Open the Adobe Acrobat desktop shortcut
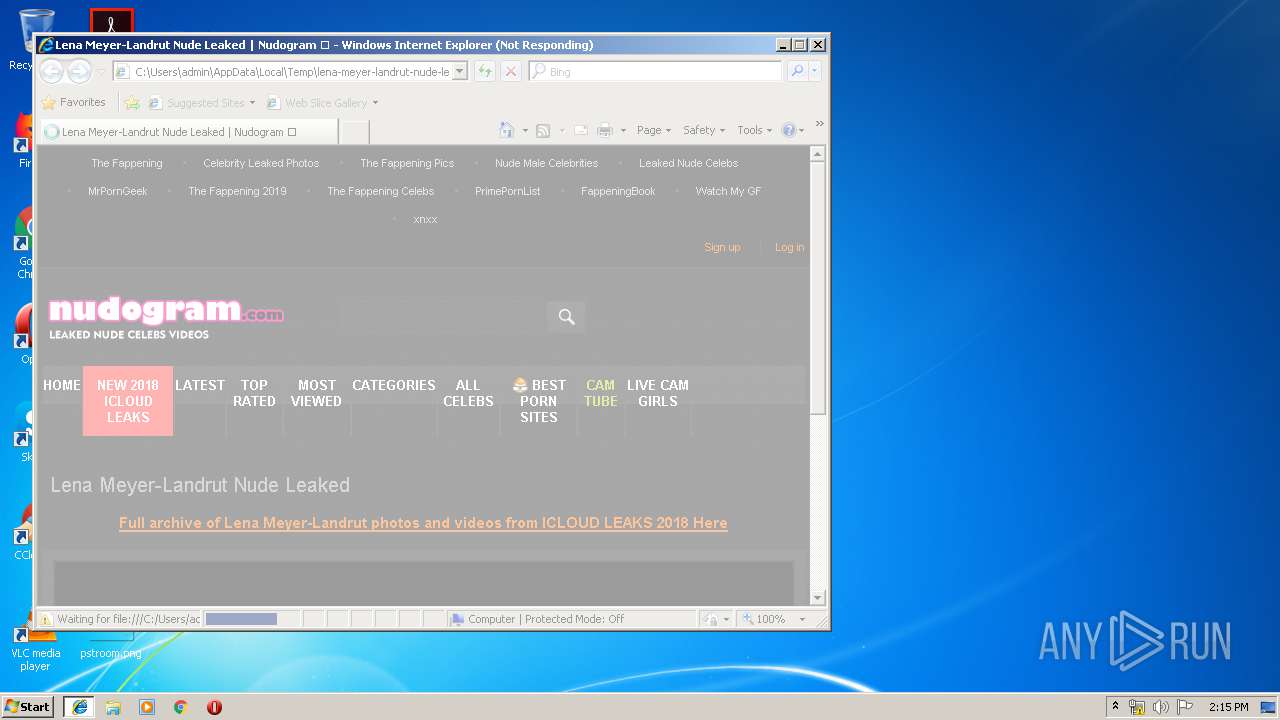 pos(111,21)
